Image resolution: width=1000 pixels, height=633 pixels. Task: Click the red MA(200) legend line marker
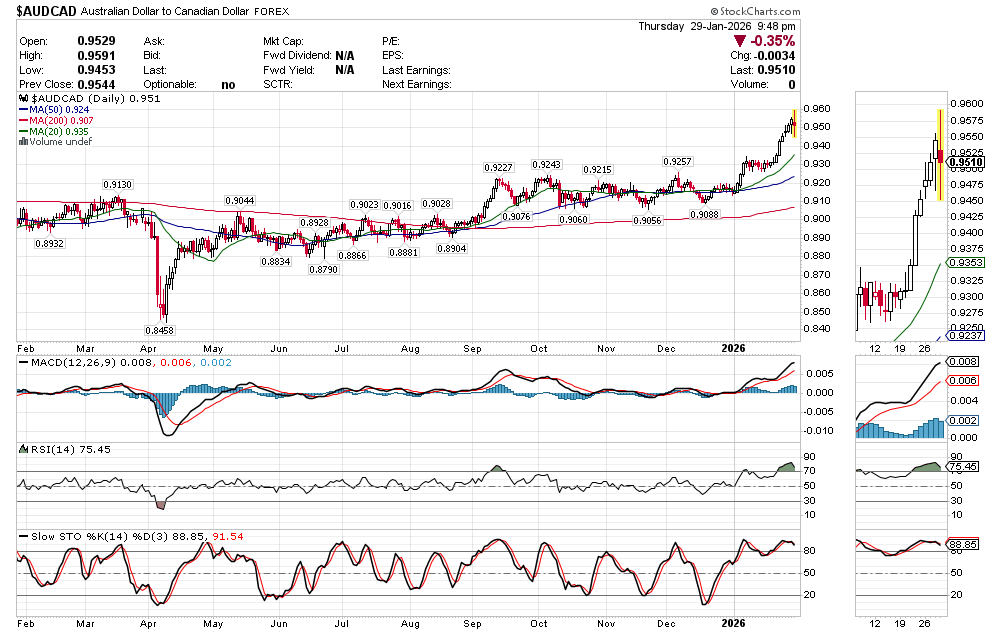(x=24, y=121)
